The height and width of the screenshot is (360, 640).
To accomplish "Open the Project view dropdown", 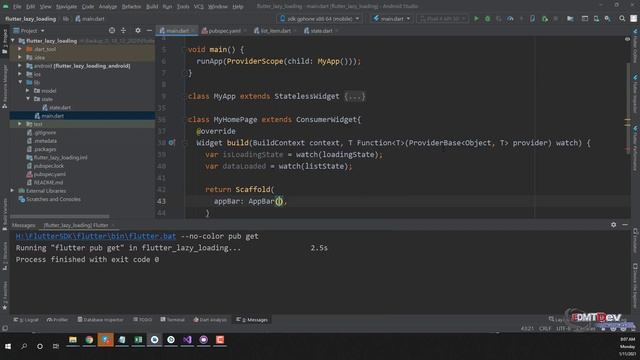I will point(29,31).
